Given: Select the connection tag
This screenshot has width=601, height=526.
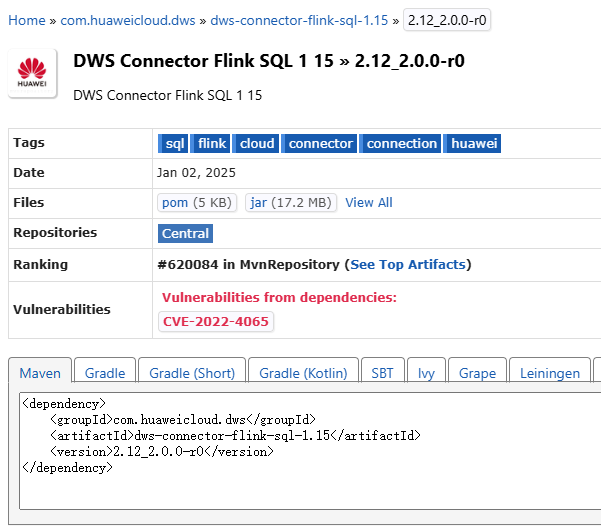Looking at the screenshot, I should click(x=400, y=143).
